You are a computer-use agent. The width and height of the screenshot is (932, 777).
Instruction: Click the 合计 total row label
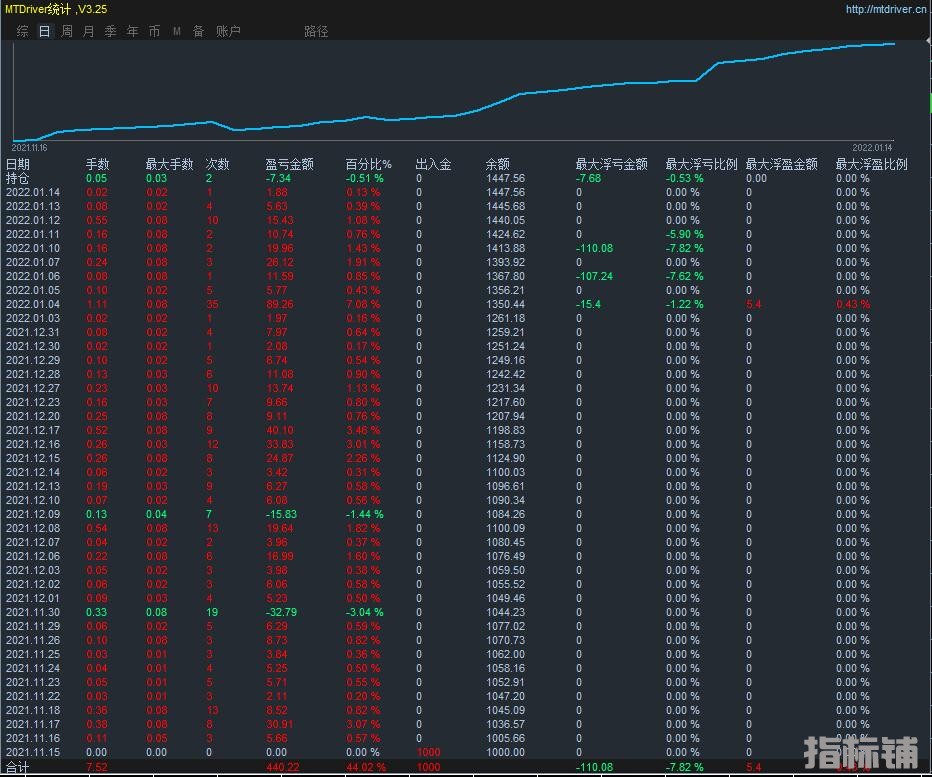pyautogui.click(x=17, y=767)
